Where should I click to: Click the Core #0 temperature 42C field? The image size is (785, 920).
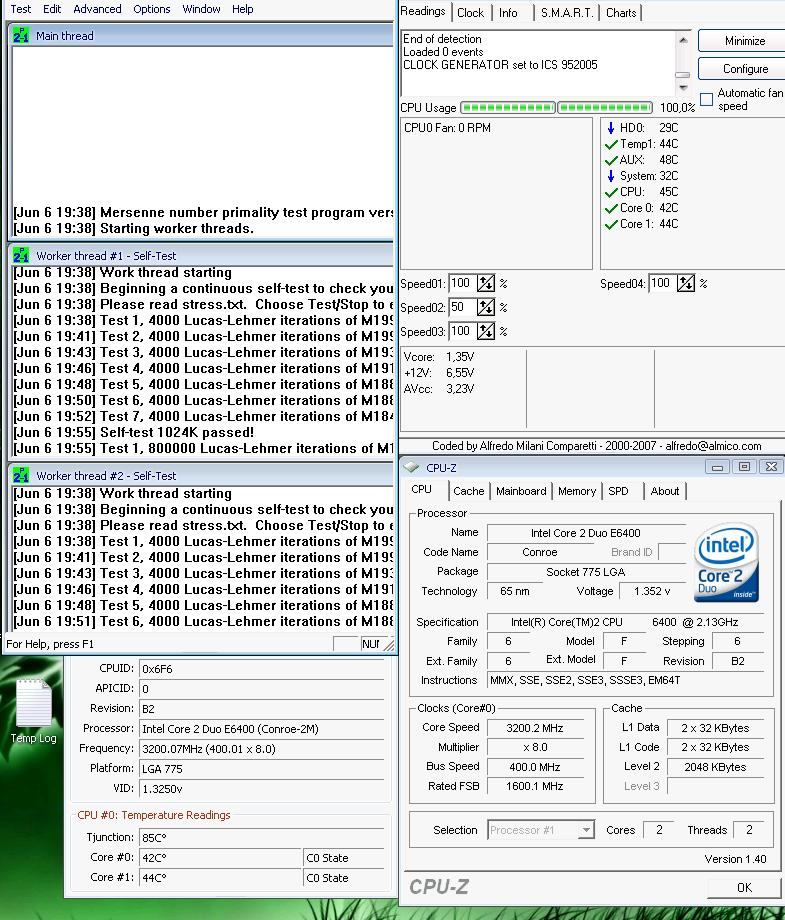(x=221, y=858)
